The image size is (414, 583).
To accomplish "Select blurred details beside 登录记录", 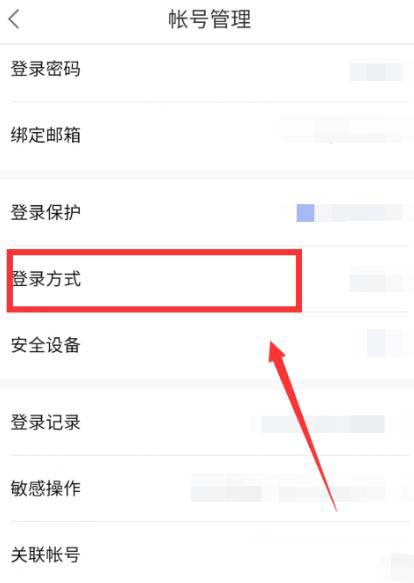I will (x=323, y=424).
